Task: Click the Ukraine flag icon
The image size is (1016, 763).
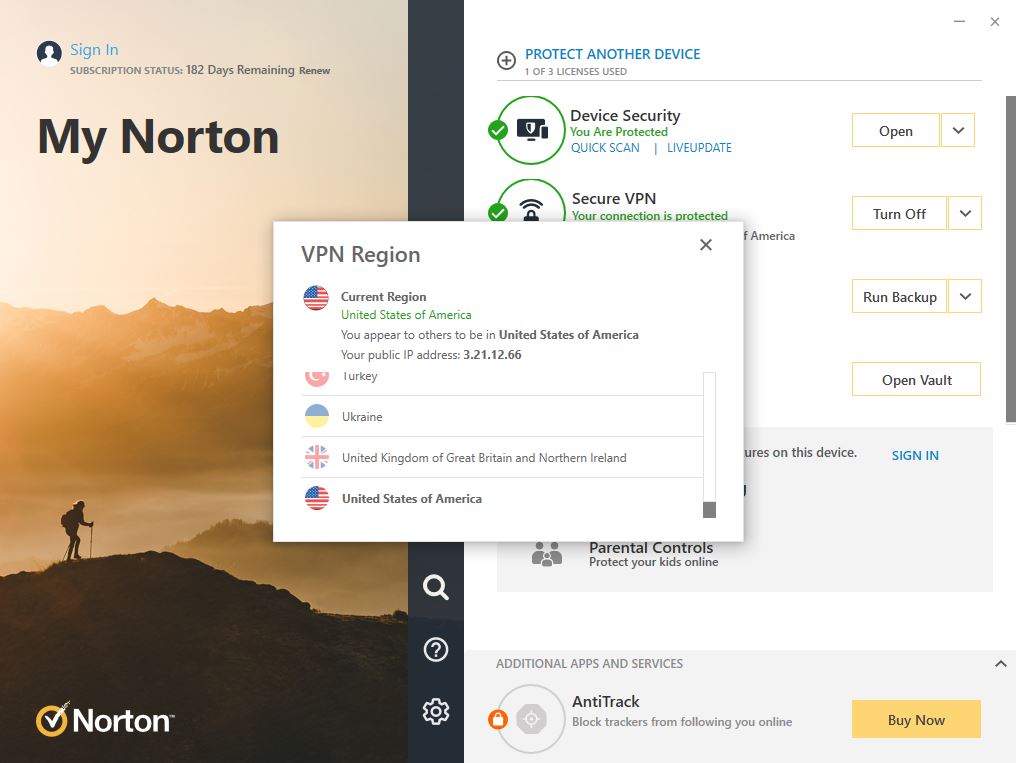Action: [x=317, y=416]
